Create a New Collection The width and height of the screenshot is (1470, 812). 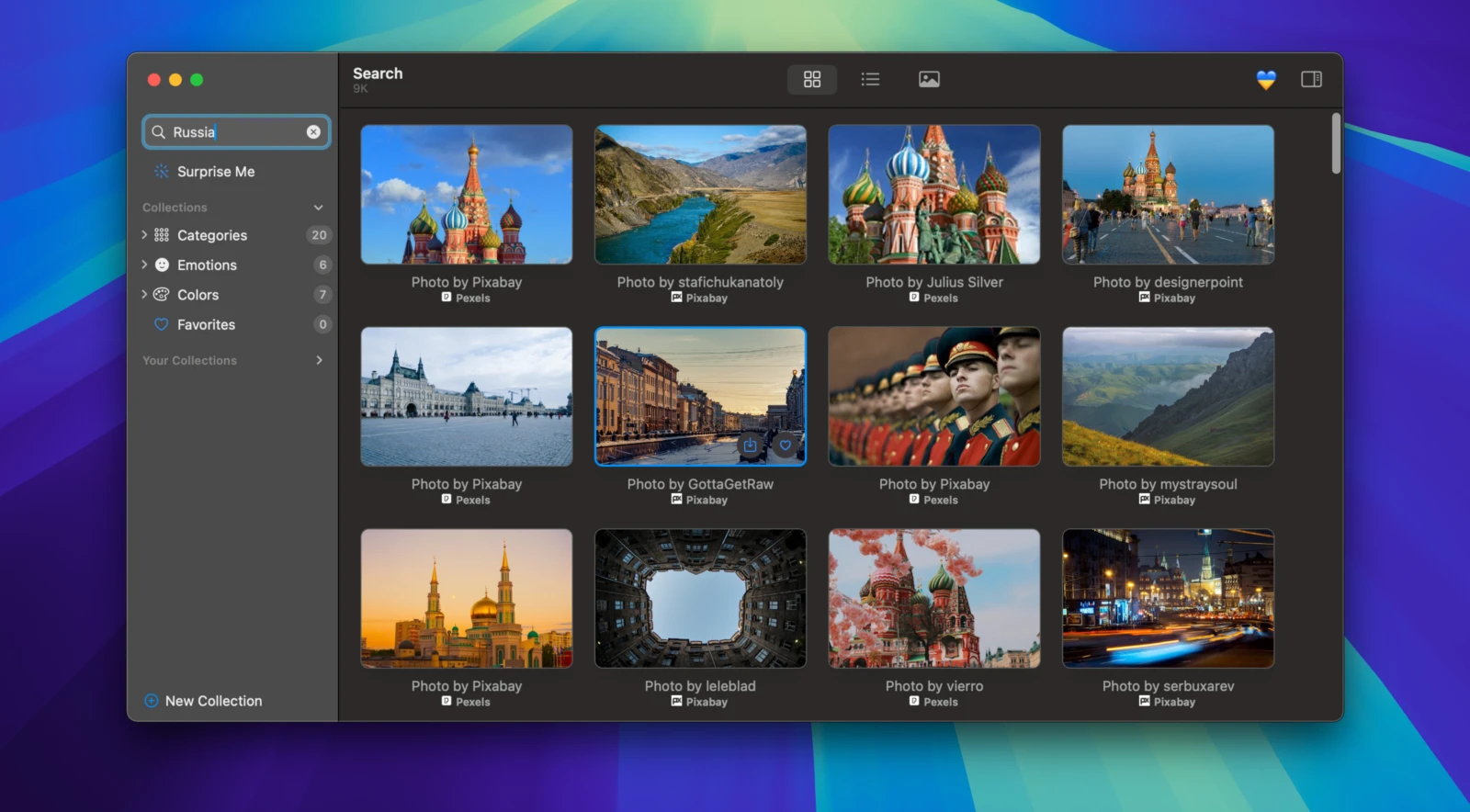(x=203, y=701)
